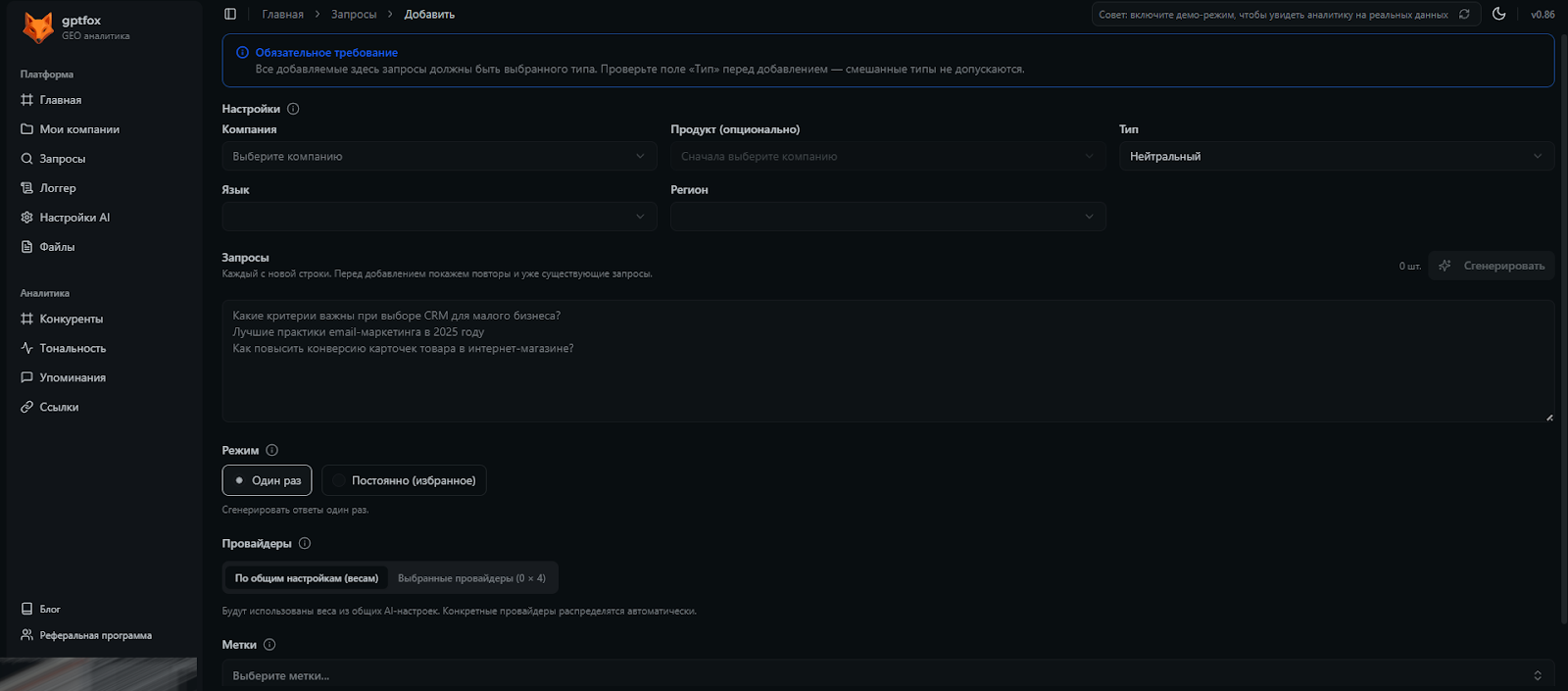The height and width of the screenshot is (691, 1568).
Task: Refresh the tip with the reload icon
Action: click(x=1464, y=15)
